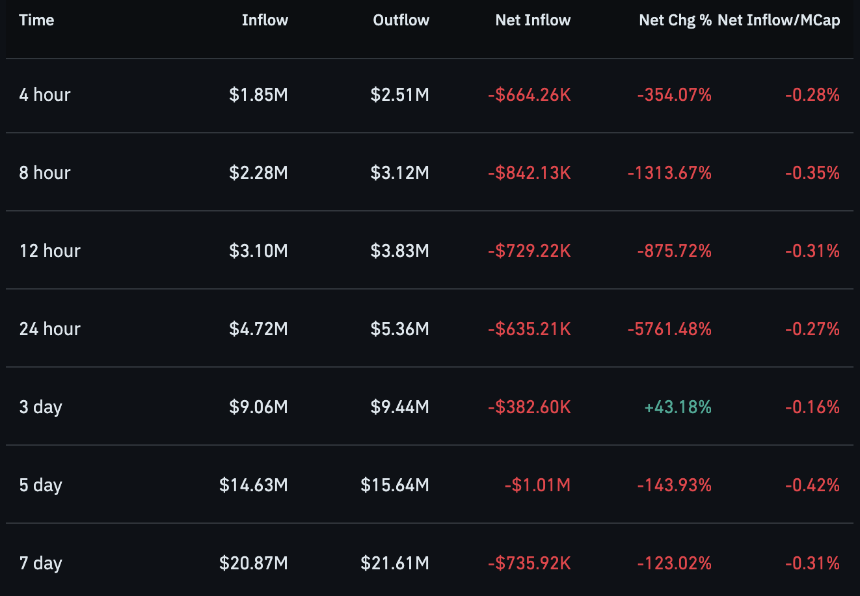Screen dimensions: 860x596
Task: Click the Inflow column header
Action: pos(265,20)
